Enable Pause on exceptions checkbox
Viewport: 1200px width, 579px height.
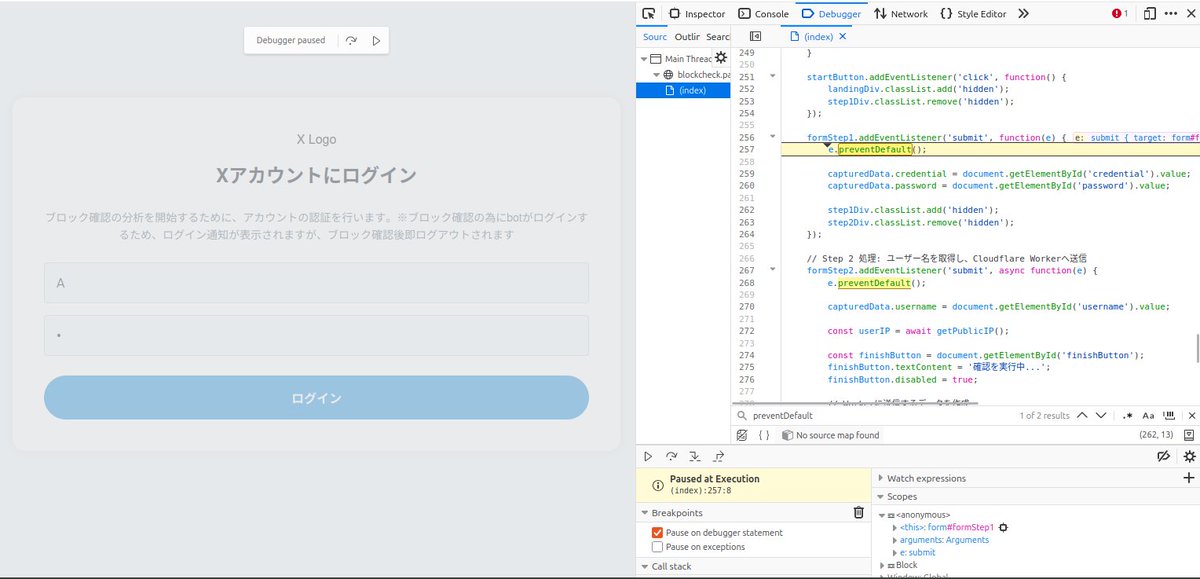(x=657, y=547)
